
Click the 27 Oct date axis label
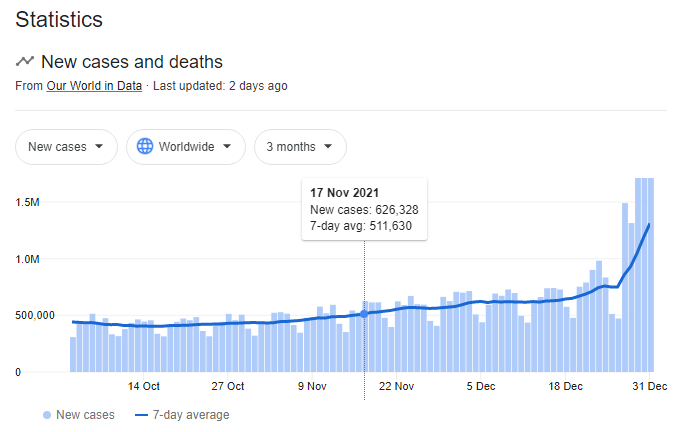228,386
